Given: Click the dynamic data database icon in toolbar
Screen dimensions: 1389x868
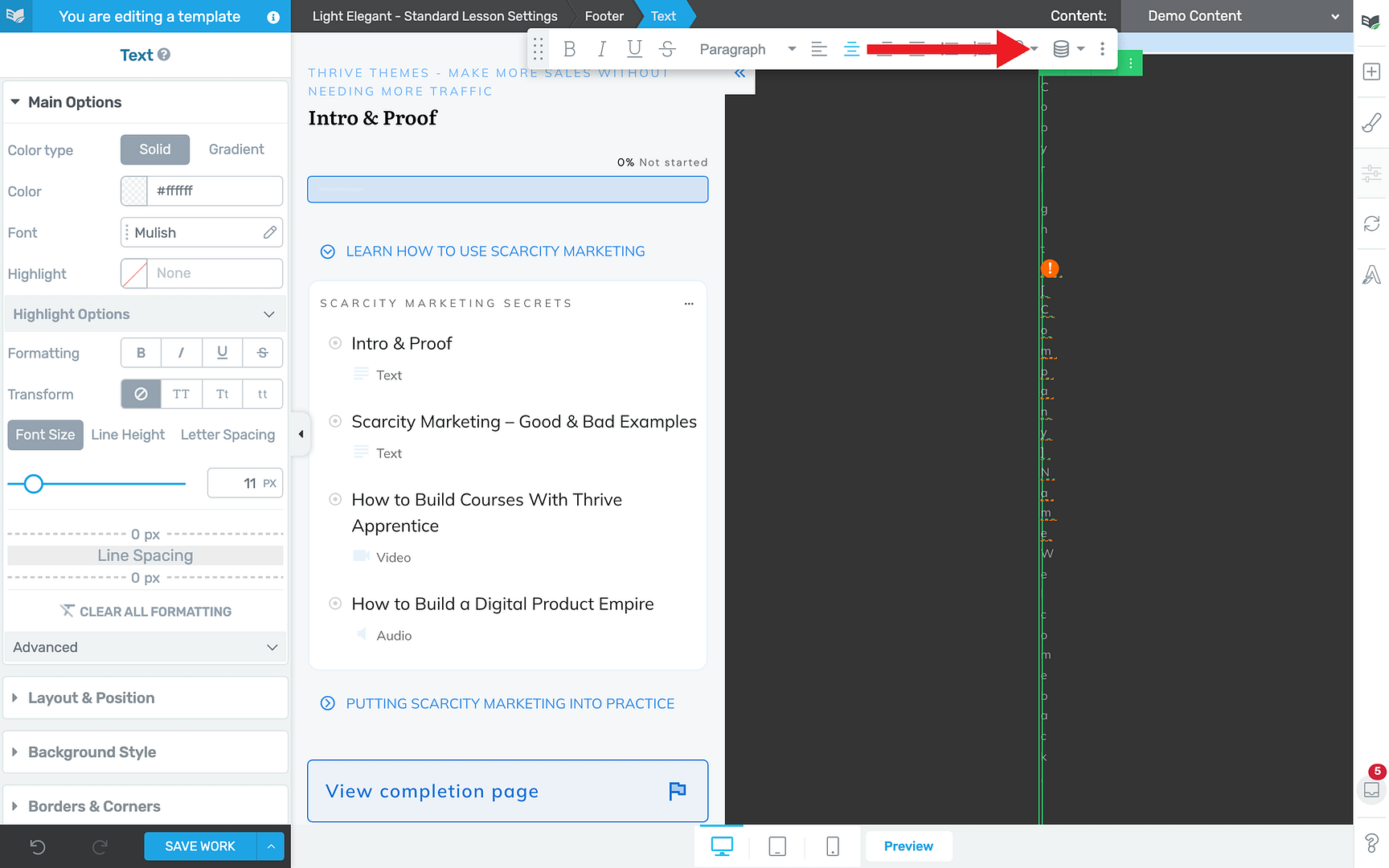Looking at the screenshot, I should [x=1060, y=49].
